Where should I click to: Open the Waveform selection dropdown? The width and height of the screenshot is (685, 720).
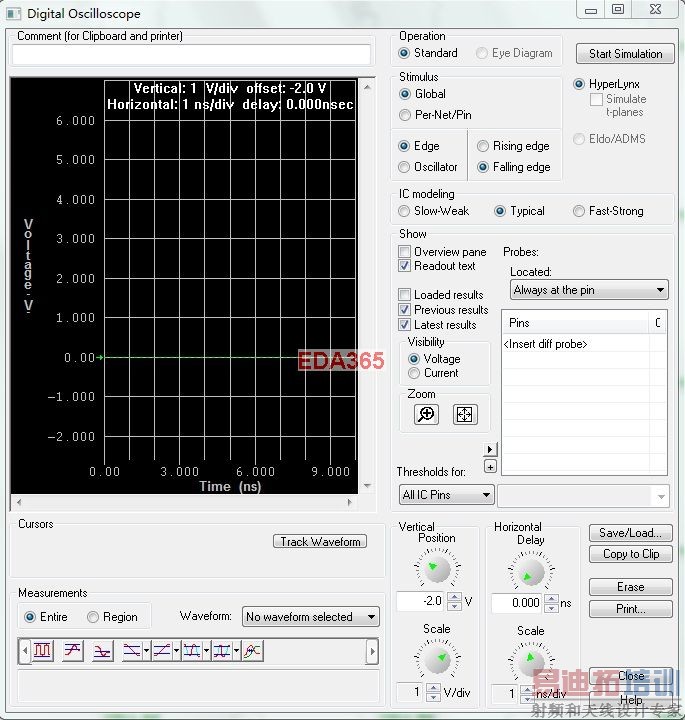pyautogui.click(x=311, y=617)
